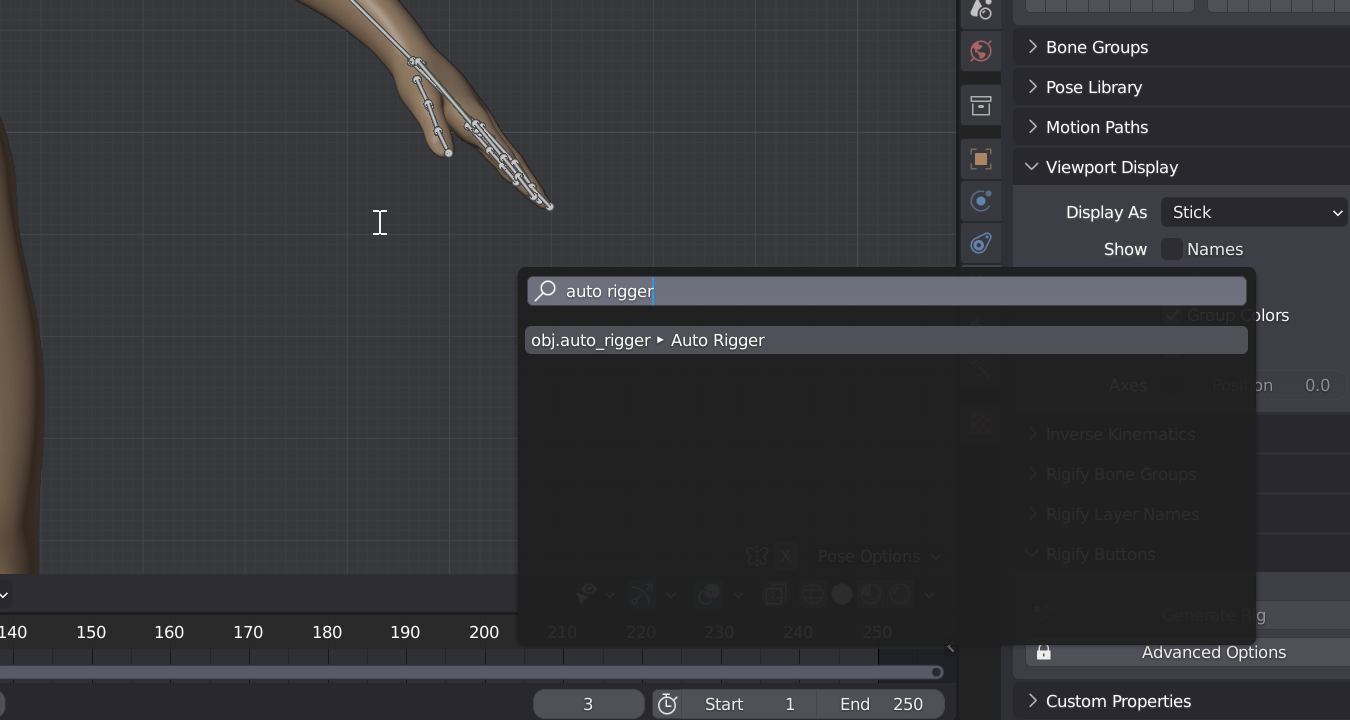Toggle the preview range clock icon

click(667, 704)
